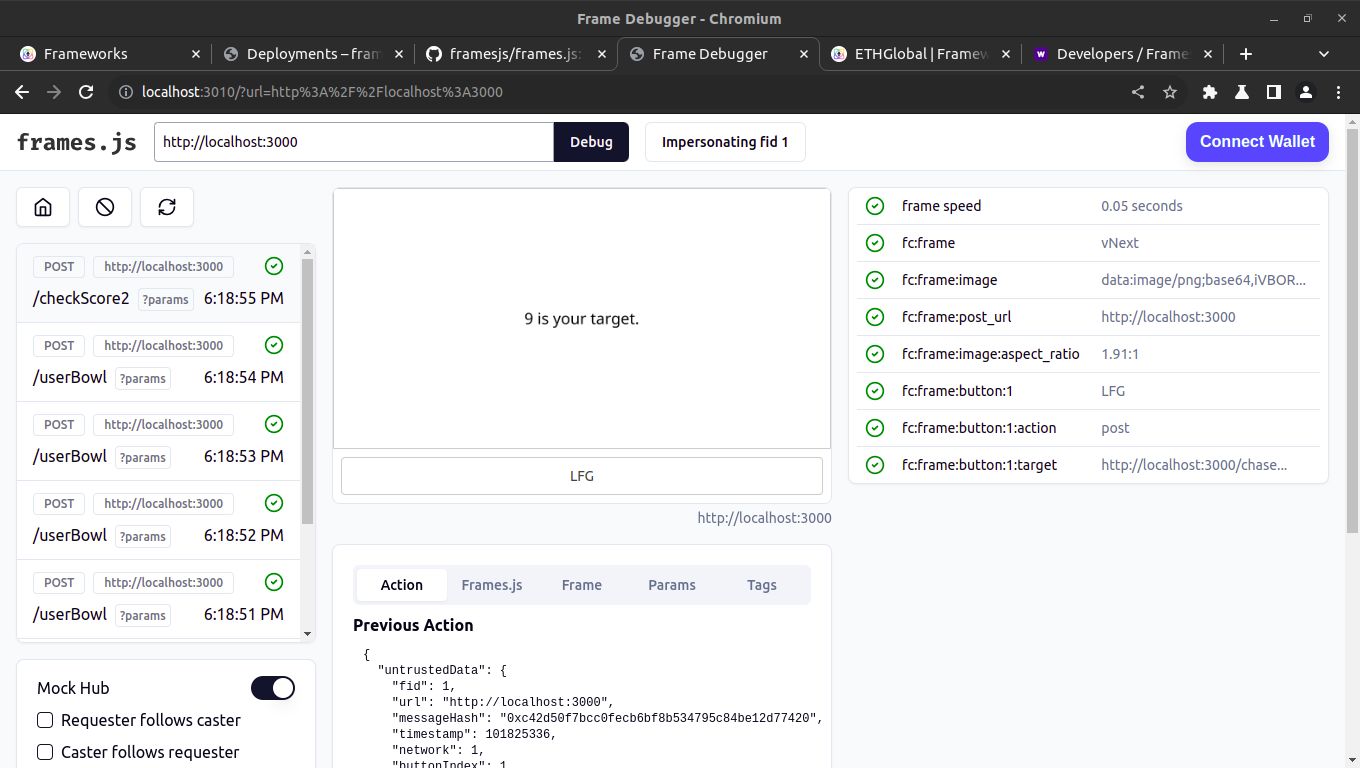Bookmark this page with star icon
This screenshot has height=768, width=1360.
[1170, 92]
